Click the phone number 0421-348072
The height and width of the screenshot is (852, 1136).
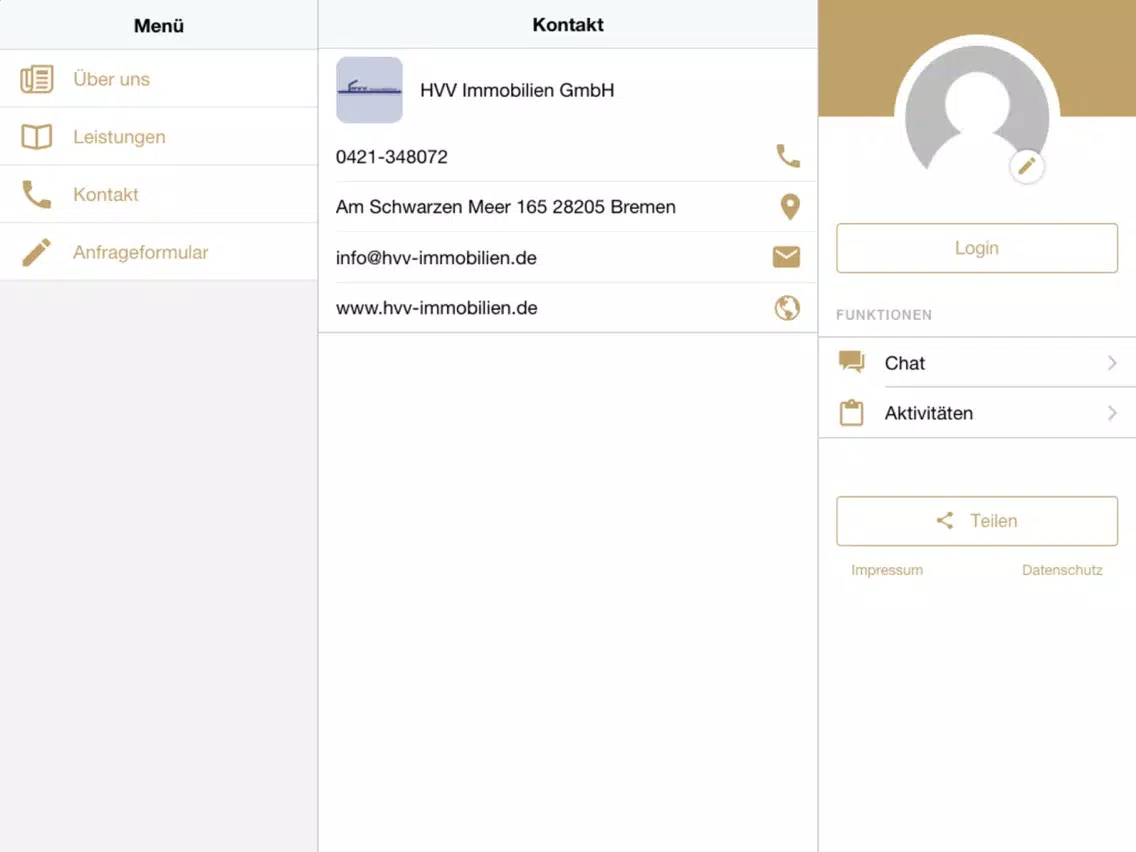[x=391, y=156]
